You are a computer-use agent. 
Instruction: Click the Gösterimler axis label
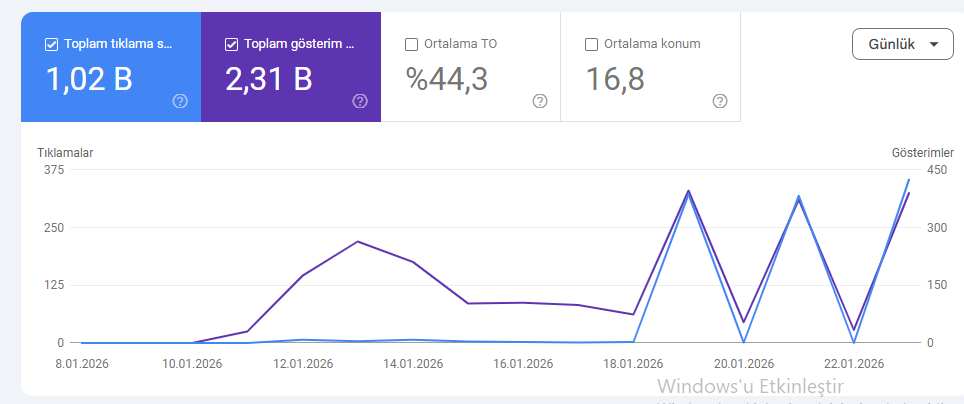[923, 152]
